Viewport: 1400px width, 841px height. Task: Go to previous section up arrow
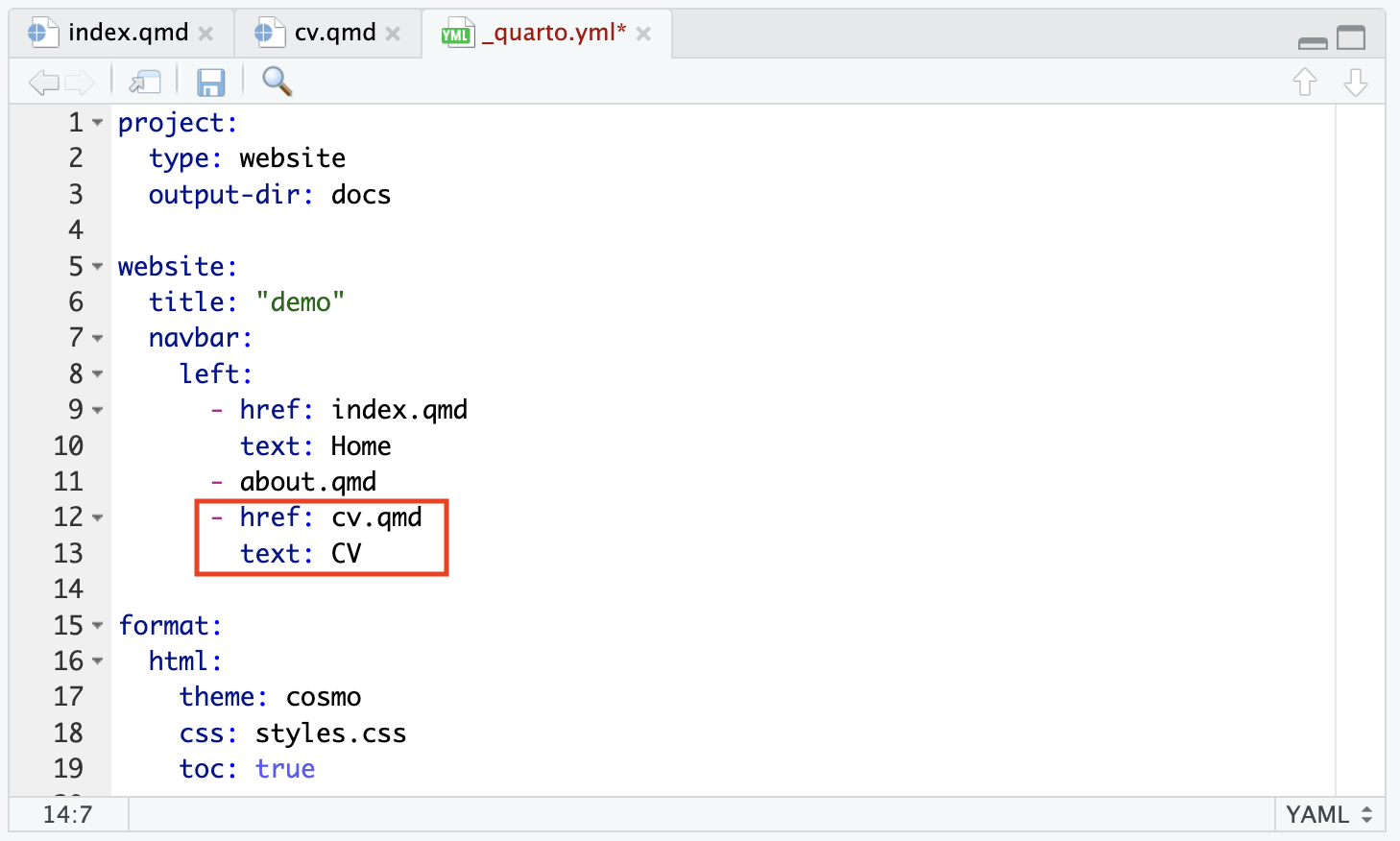coord(1304,83)
